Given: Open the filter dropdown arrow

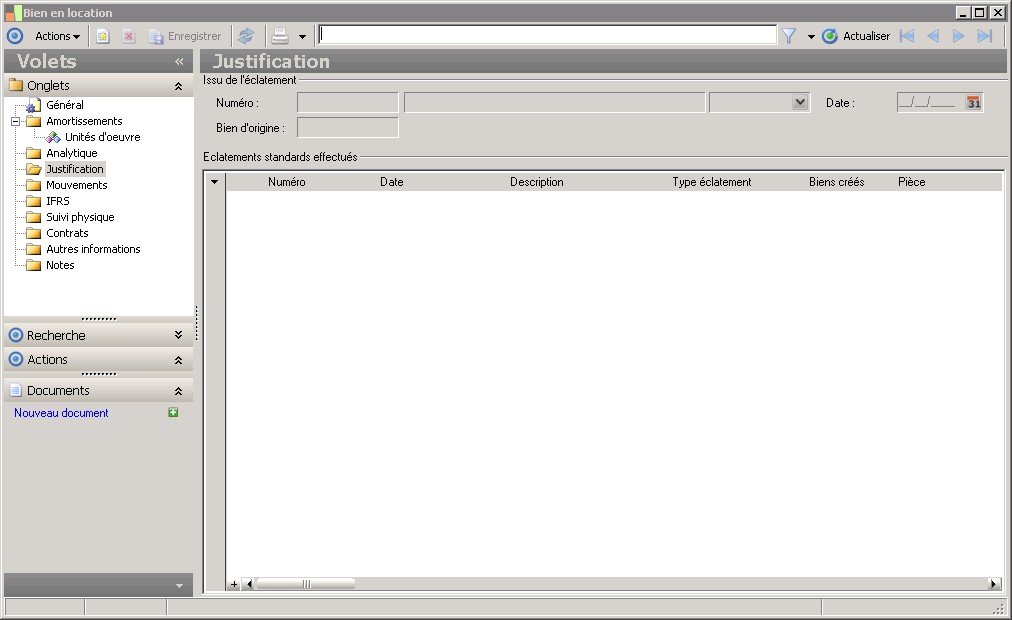Looking at the screenshot, I should pyautogui.click(x=811, y=37).
